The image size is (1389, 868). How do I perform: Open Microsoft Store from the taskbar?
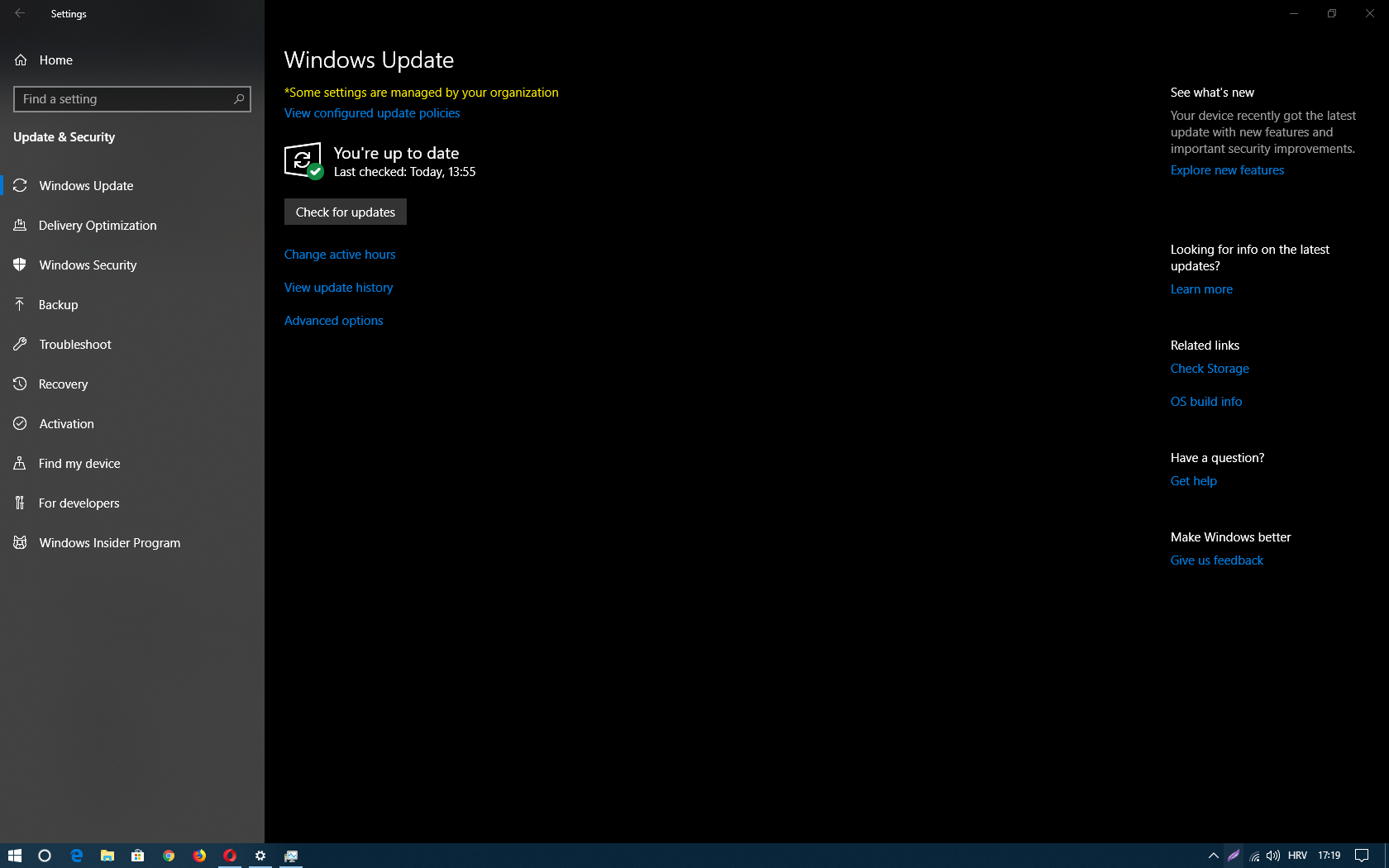click(137, 856)
